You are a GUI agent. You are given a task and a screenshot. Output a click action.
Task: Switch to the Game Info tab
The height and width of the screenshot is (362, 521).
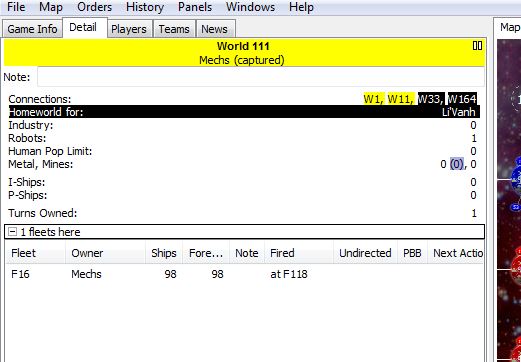[x=32, y=29]
